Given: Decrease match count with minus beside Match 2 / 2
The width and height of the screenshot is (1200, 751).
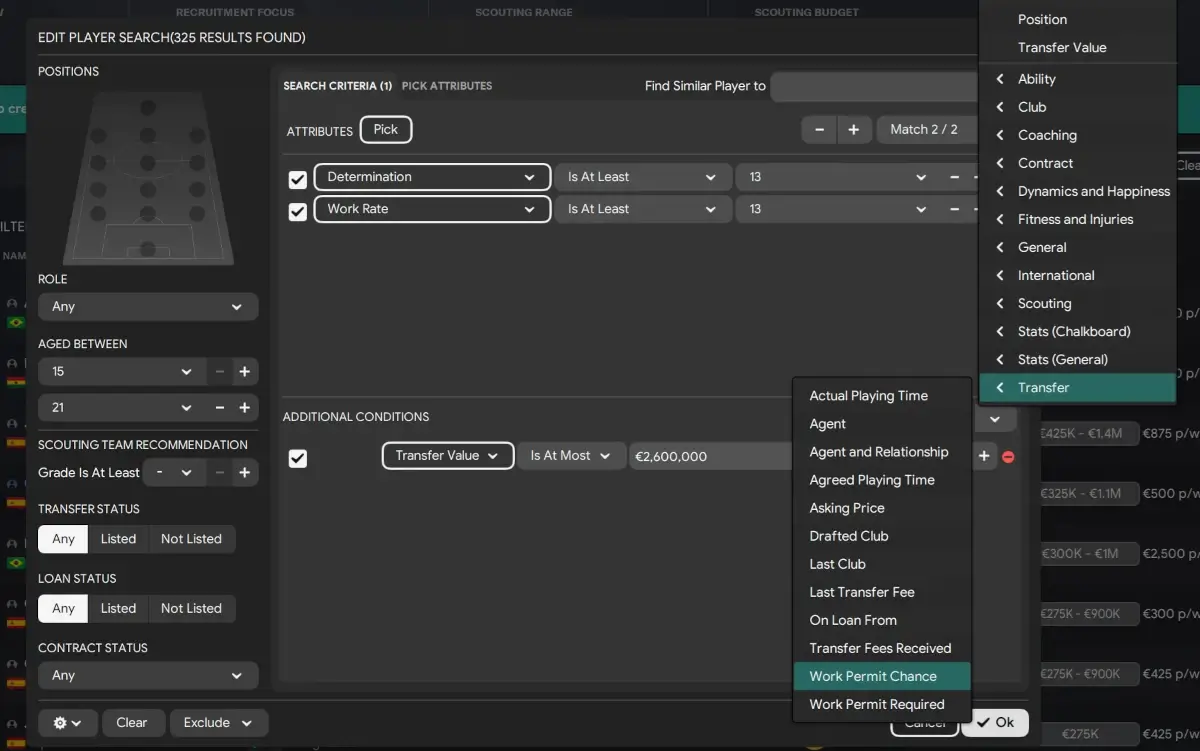Looking at the screenshot, I should (x=819, y=129).
